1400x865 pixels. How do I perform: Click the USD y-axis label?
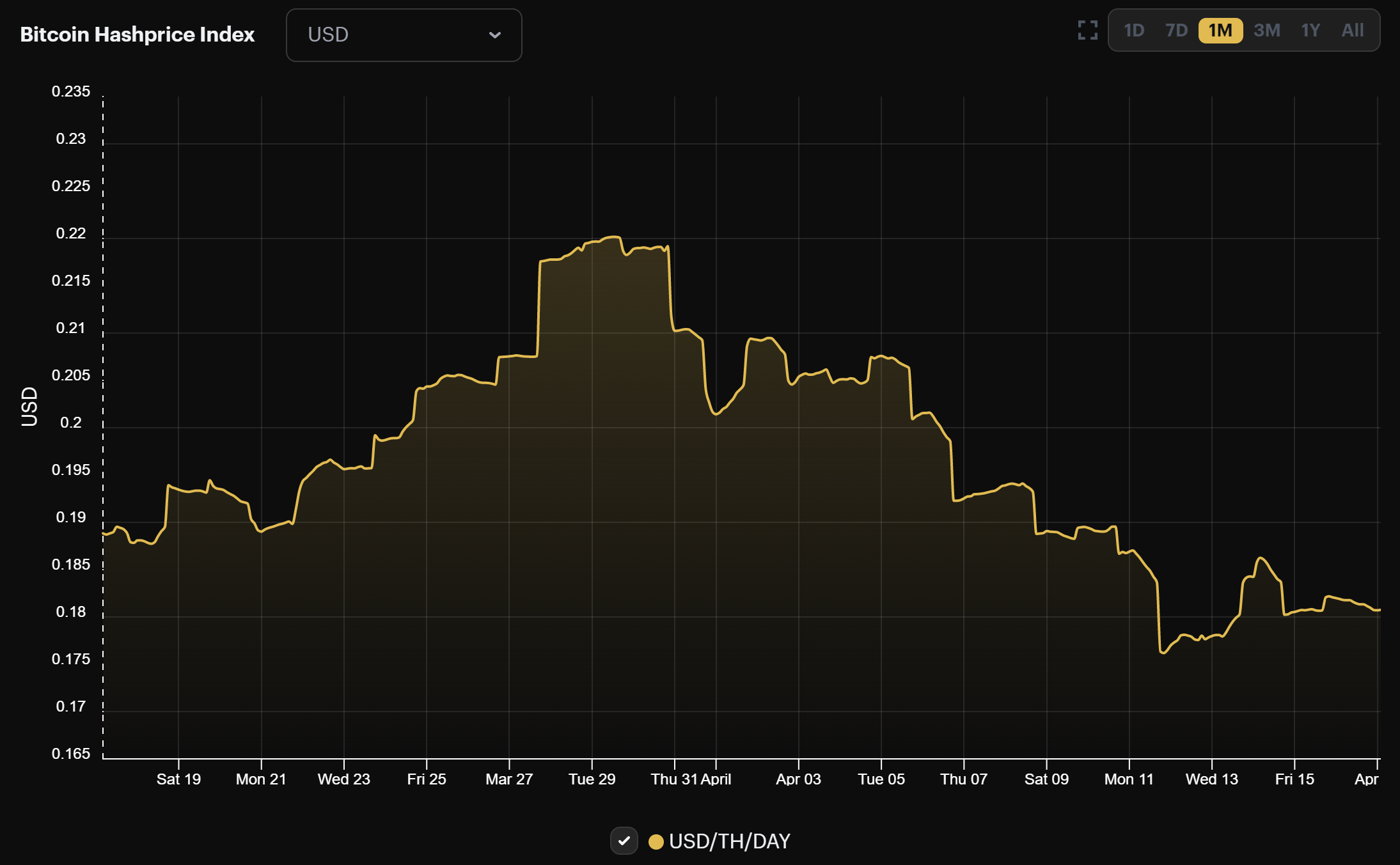pyautogui.click(x=29, y=407)
